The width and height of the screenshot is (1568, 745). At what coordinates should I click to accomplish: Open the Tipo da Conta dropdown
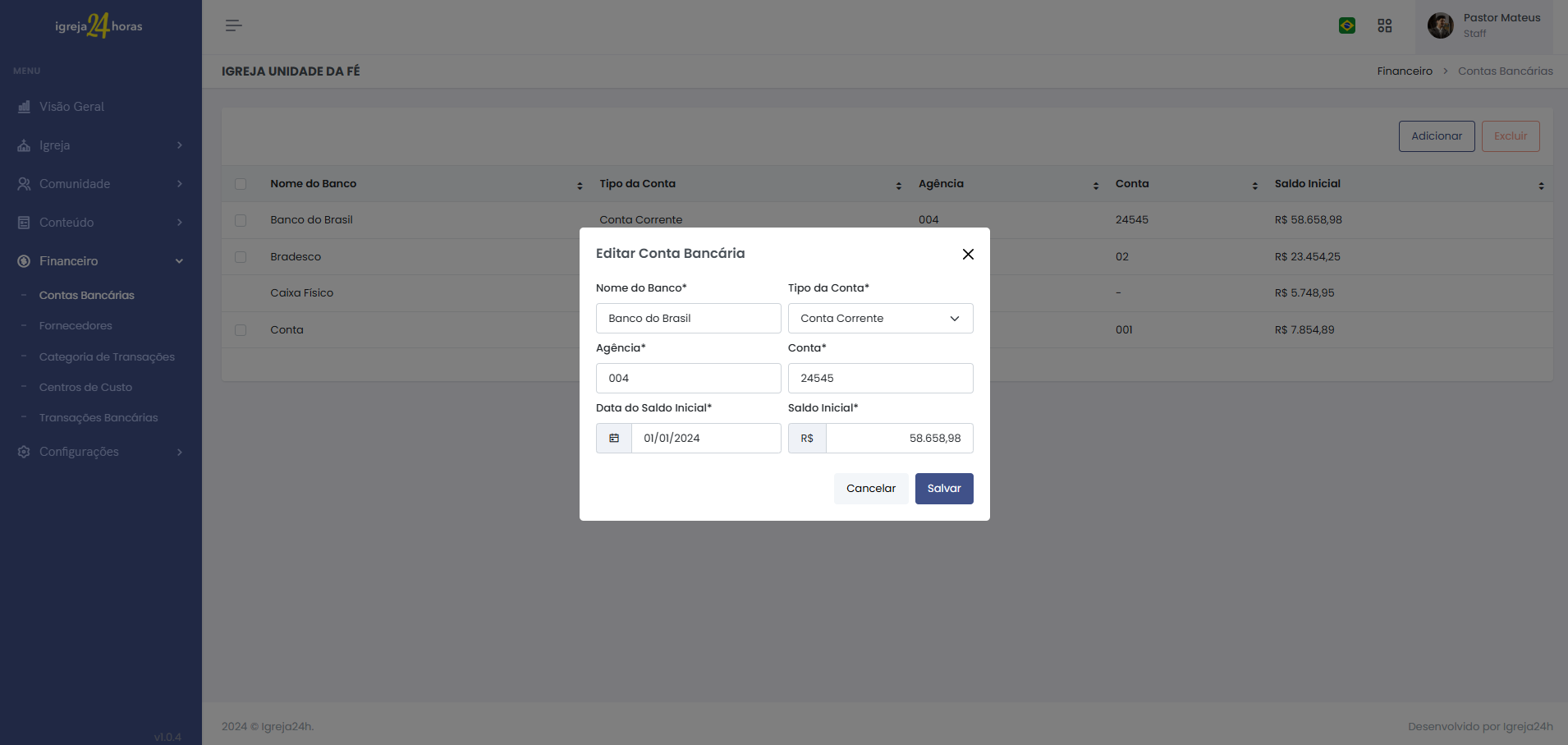coord(880,319)
